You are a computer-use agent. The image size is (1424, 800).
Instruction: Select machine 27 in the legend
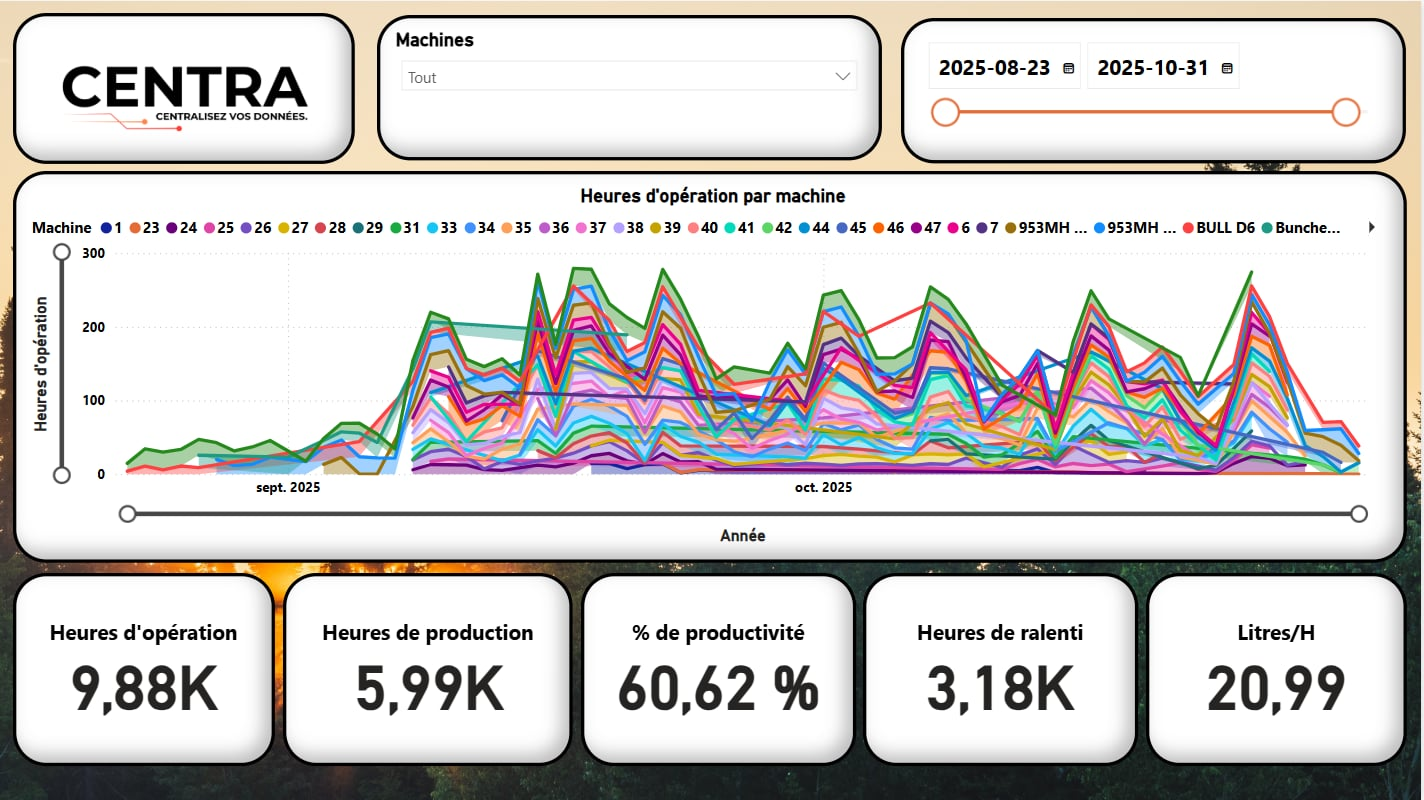click(293, 227)
